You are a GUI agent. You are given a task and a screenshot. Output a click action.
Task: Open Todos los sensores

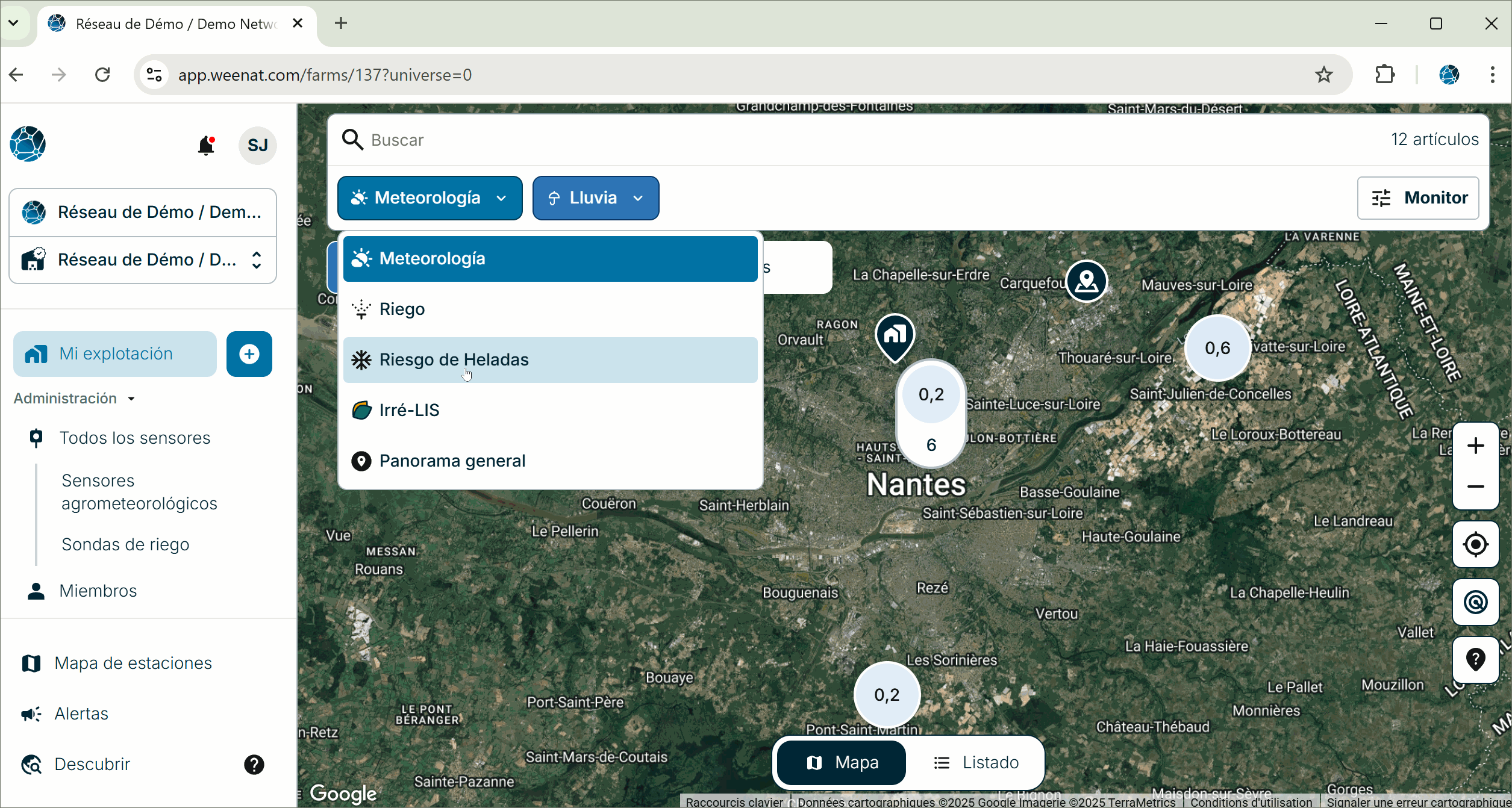coord(135,438)
